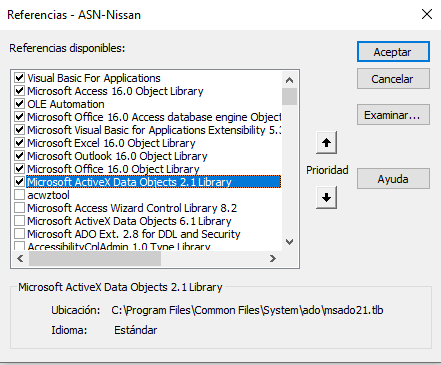Check Microsoft ActiveX Data Objects 6.1 Library

19,221
